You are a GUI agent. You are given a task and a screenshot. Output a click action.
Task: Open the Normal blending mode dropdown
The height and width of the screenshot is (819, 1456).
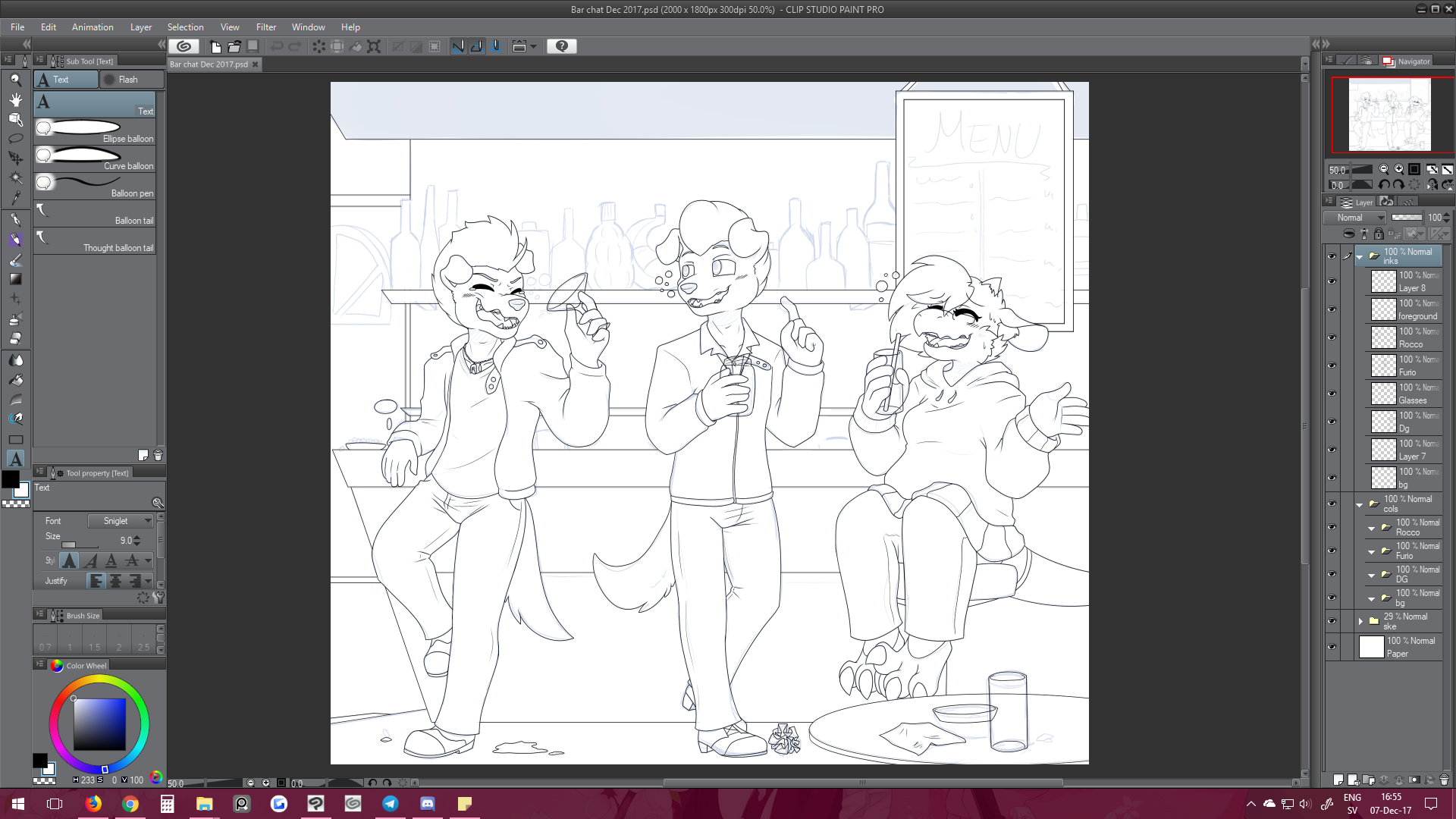point(1354,218)
